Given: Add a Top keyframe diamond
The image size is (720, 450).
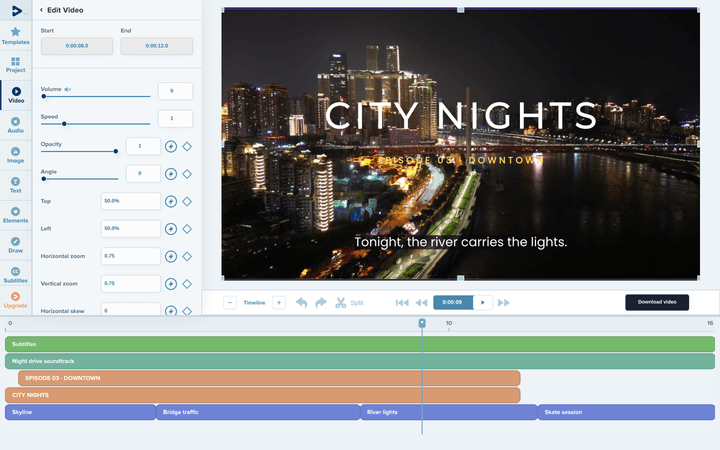Looking at the screenshot, I should click(x=187, y=202).
